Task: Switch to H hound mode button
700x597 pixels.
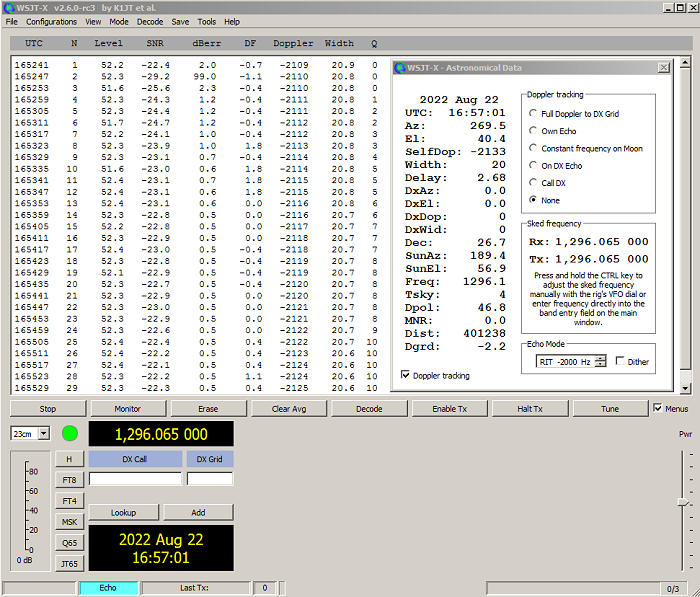Action: [69, 459]
